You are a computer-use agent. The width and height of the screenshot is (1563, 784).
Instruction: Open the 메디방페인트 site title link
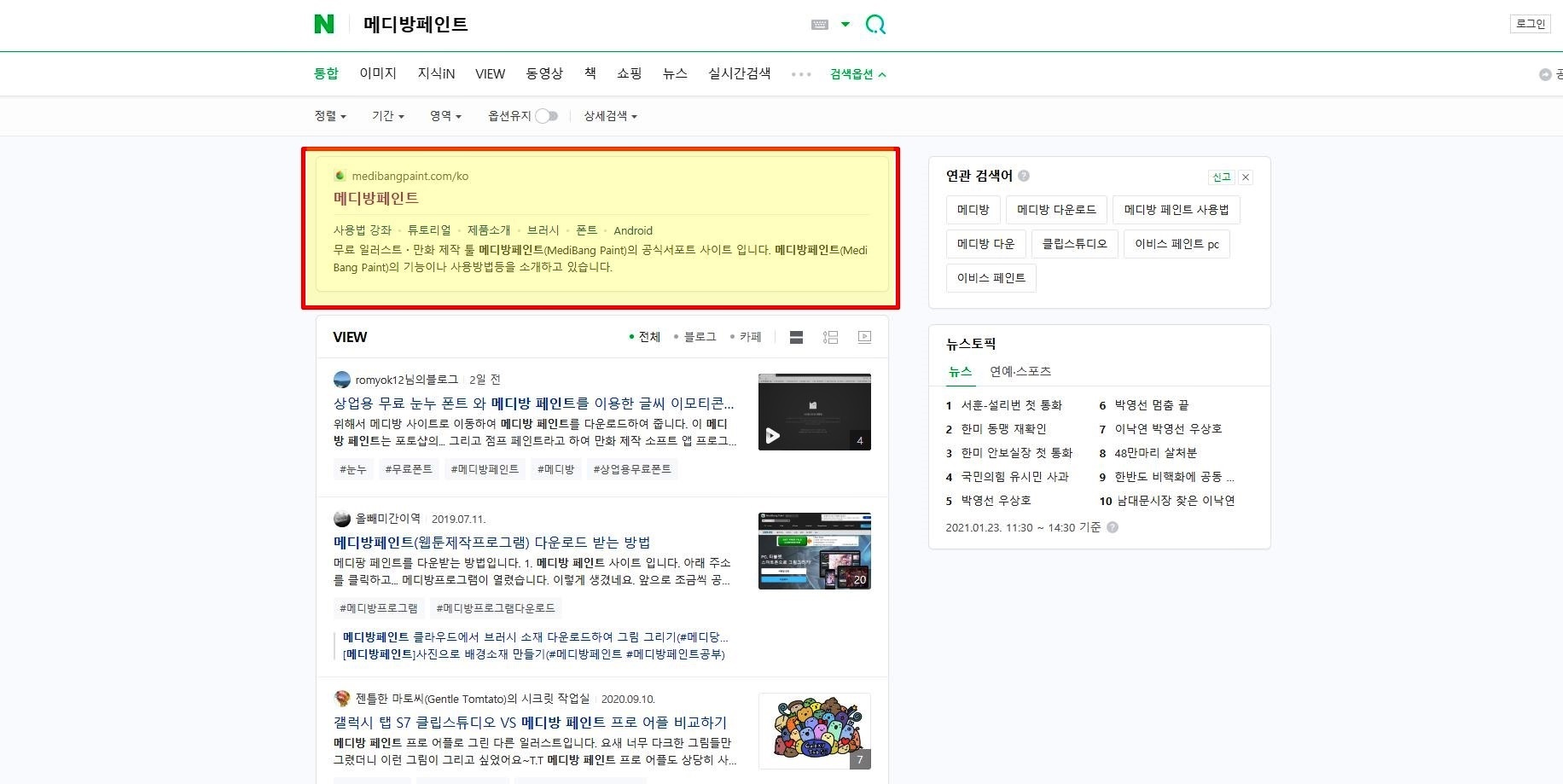(375, 198)
